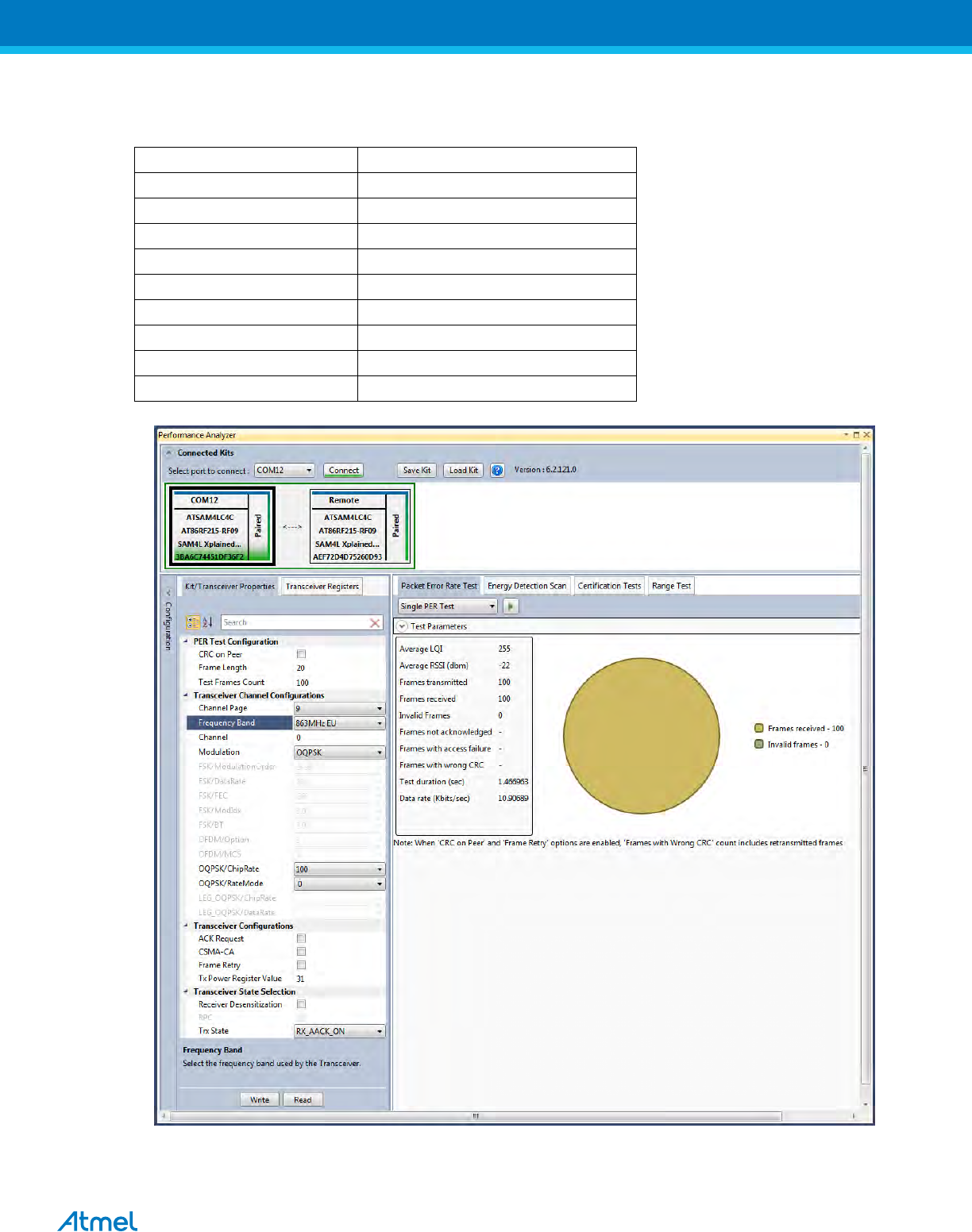Click the Save Kit button
This screenshot has width=972, height=1232.
point(417,470)
